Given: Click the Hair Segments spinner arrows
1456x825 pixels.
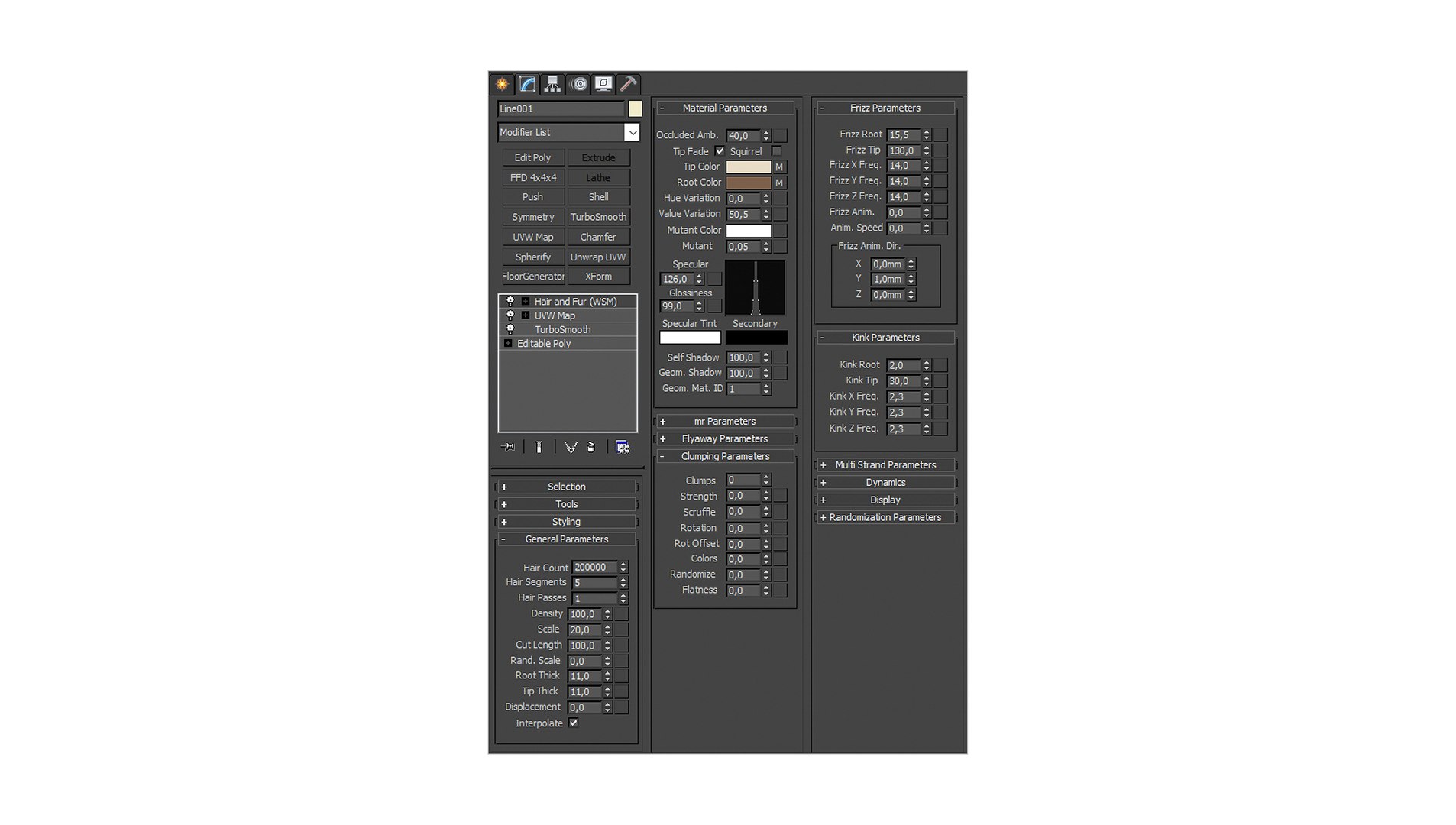Looking at the screenshot, I should [623, 583].
